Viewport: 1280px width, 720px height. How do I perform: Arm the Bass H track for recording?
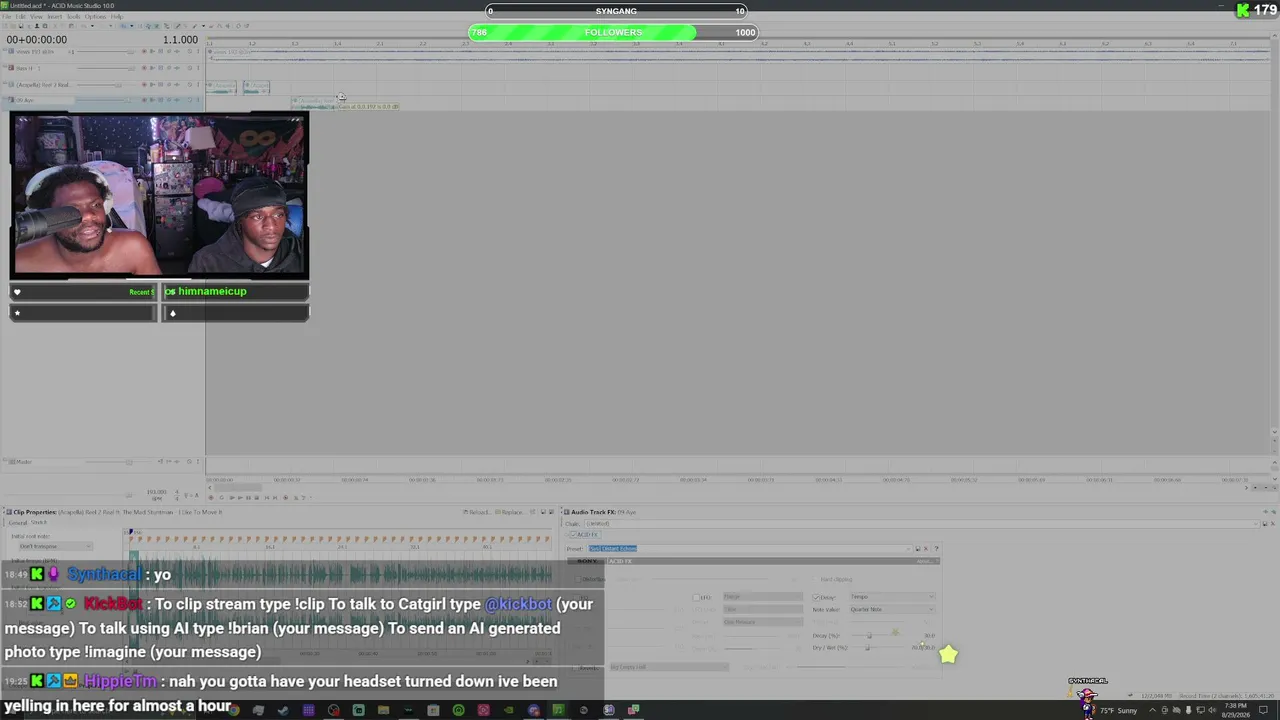coord(143,68)
